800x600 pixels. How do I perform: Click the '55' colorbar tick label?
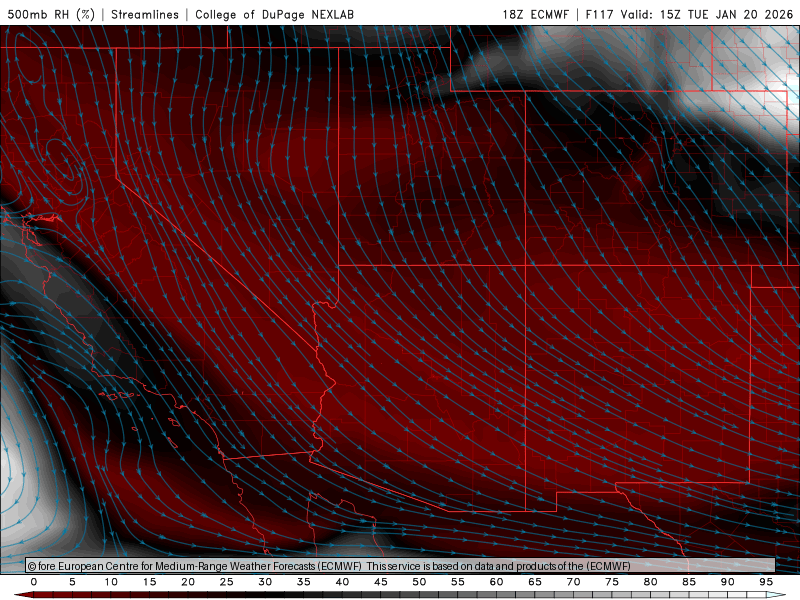[x=458, y=582]
